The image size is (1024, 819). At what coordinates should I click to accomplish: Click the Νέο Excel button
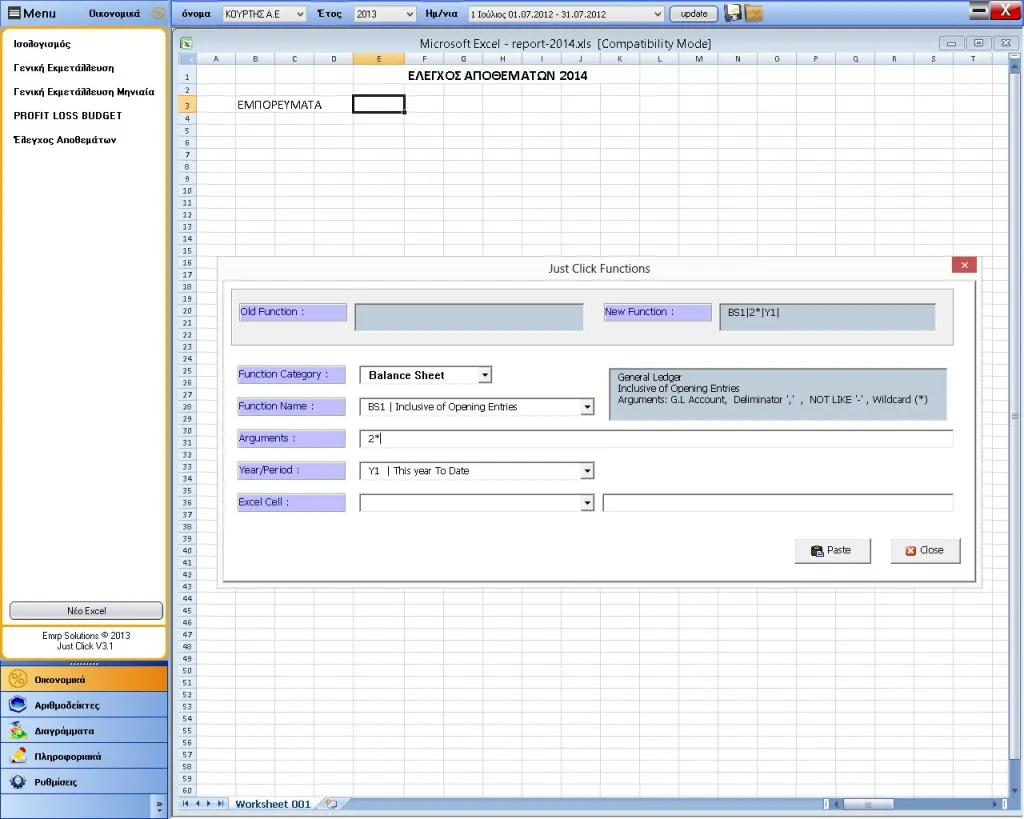point(86,611)
